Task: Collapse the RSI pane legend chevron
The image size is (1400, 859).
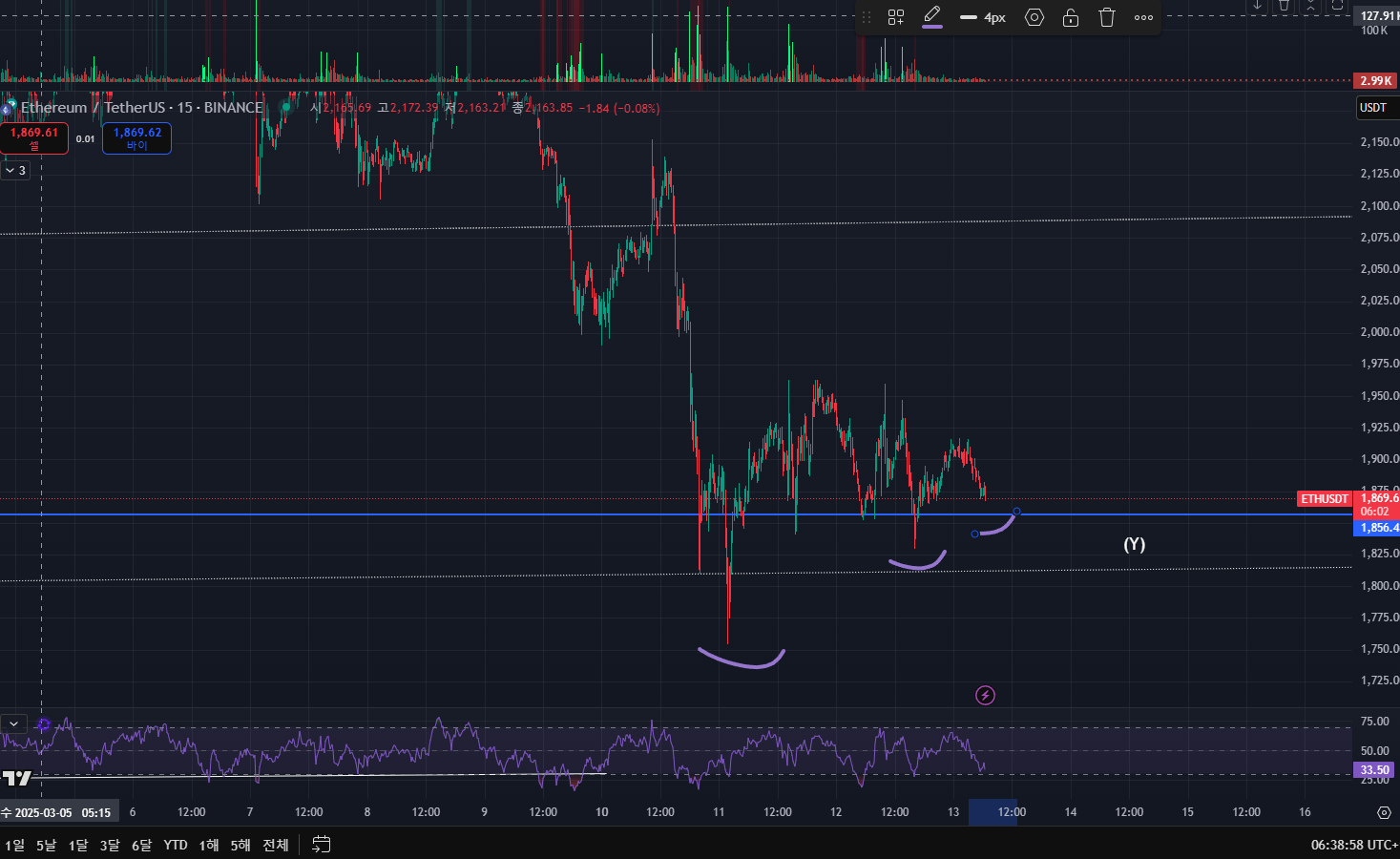Action: tap(13, 724)
